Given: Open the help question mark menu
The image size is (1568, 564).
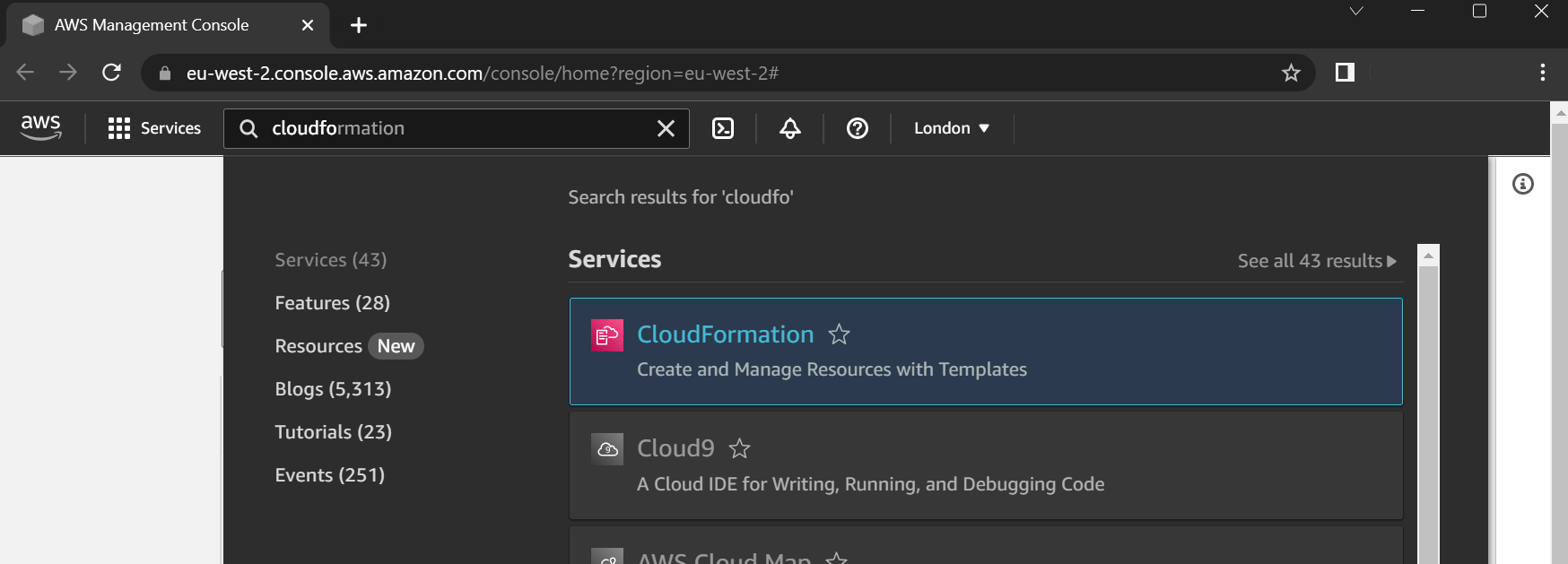Looking at the screenshot, I should [857, 128].
